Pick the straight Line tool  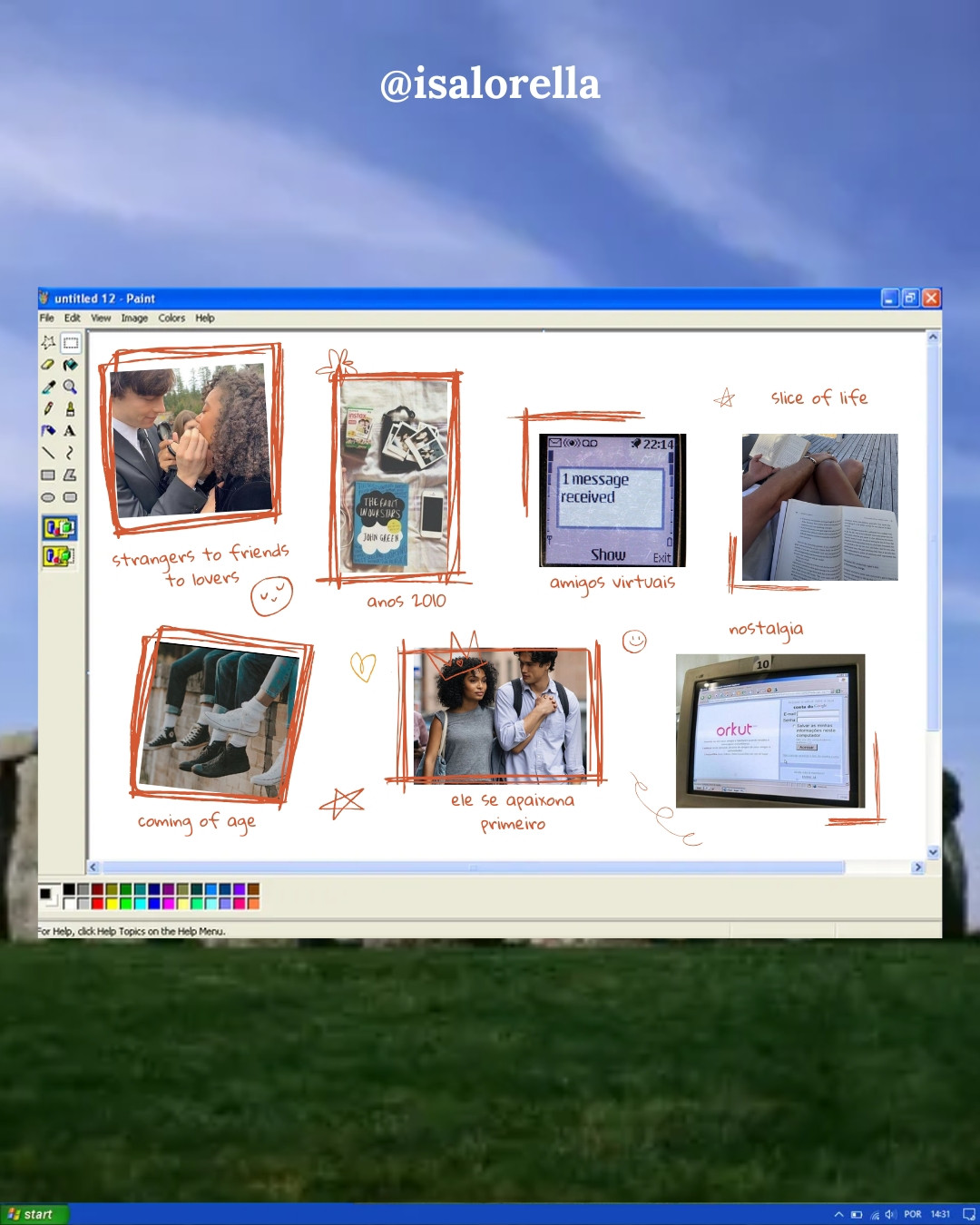point(48,453)
